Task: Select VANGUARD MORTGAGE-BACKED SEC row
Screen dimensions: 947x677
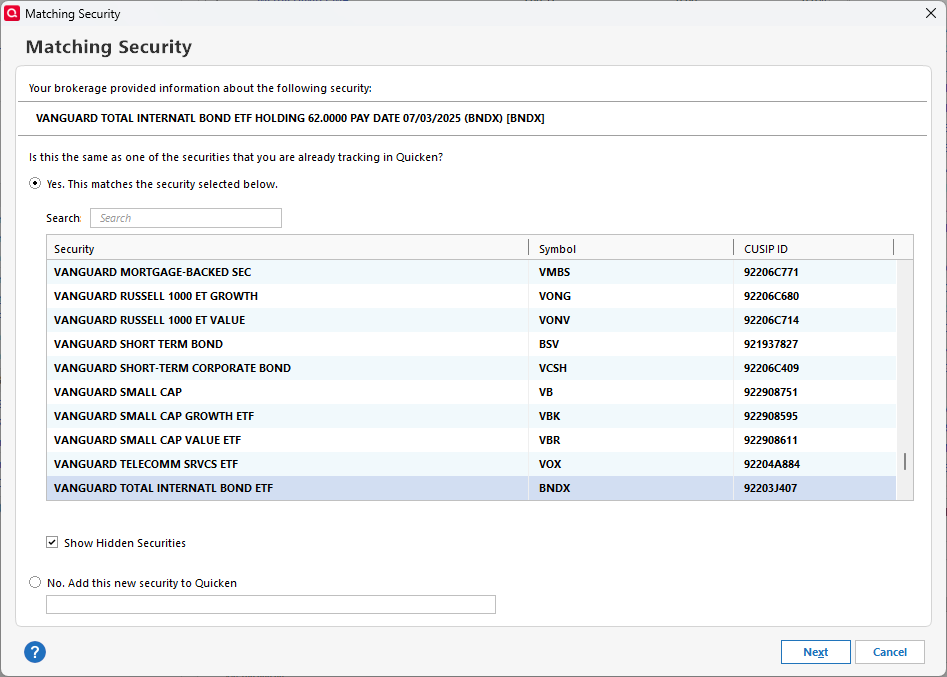Action: (x=153, y=272)
